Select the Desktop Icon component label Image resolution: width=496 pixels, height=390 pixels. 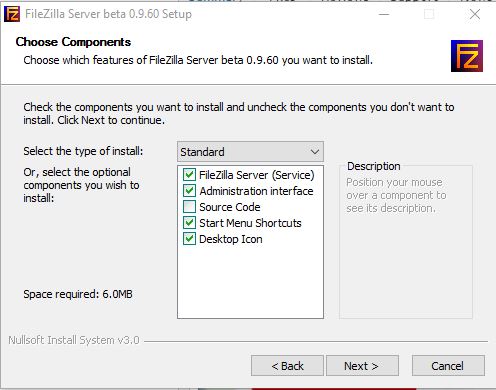click(231, 239)
